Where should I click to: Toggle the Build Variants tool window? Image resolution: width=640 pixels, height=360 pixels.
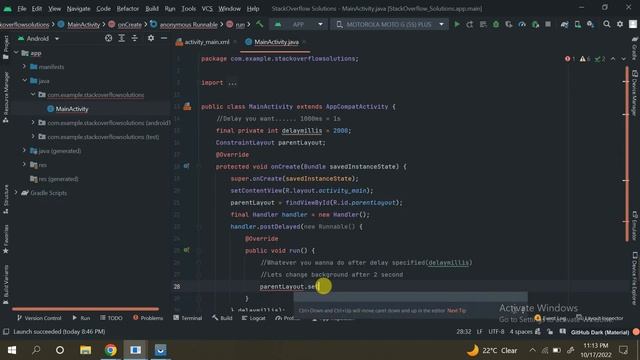click(x=6, y=284)
